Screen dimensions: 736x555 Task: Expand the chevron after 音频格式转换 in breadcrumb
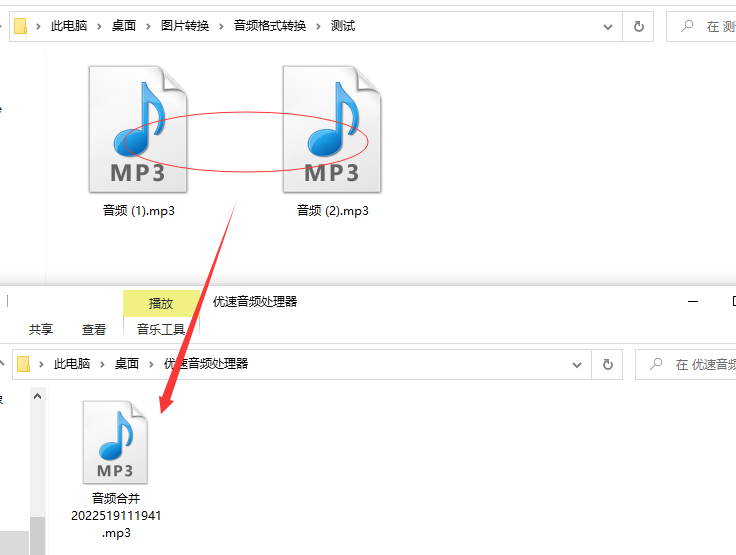[x=318, y=26]
